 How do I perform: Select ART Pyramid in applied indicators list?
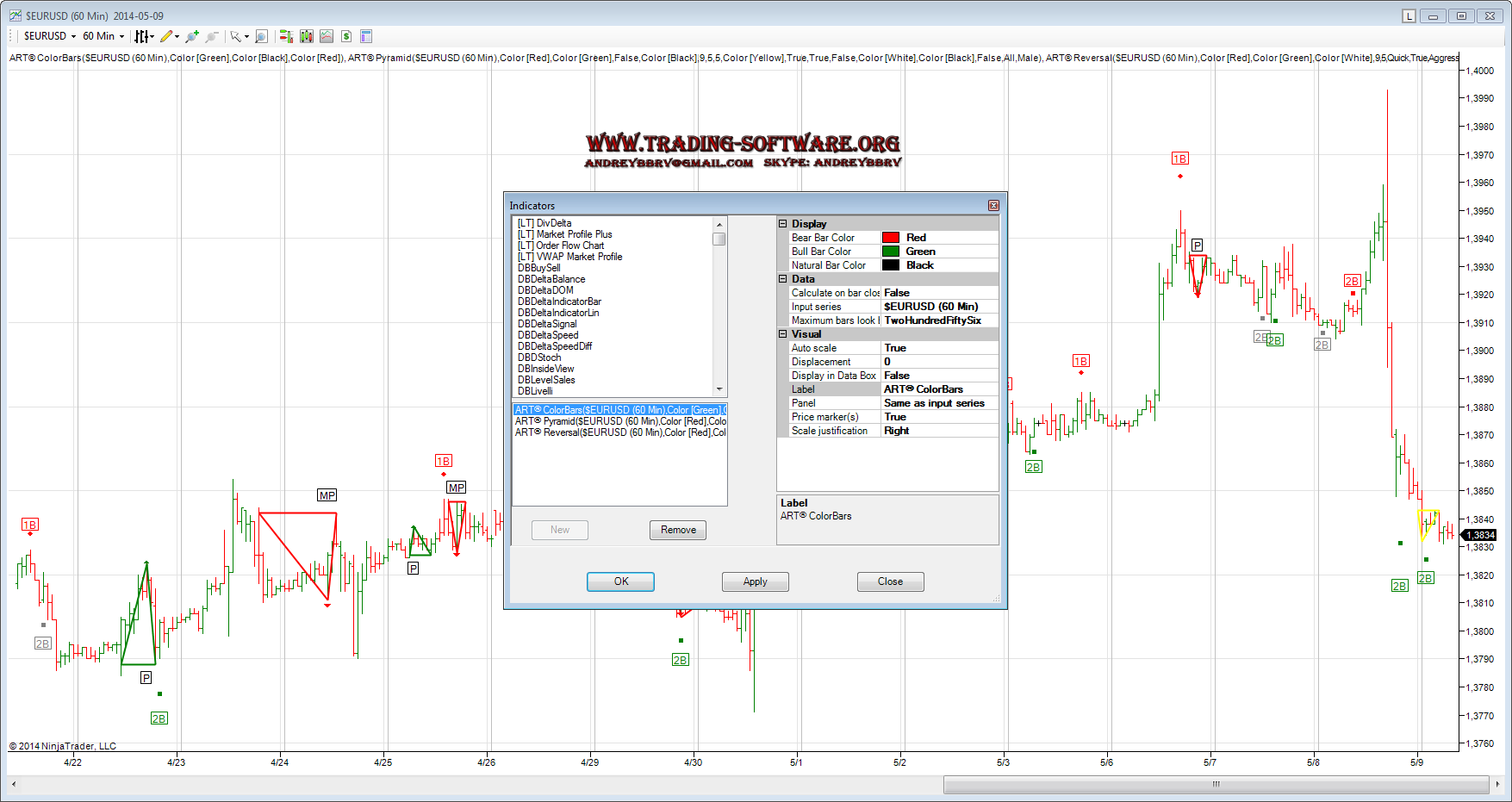click(x=619, y=421)
